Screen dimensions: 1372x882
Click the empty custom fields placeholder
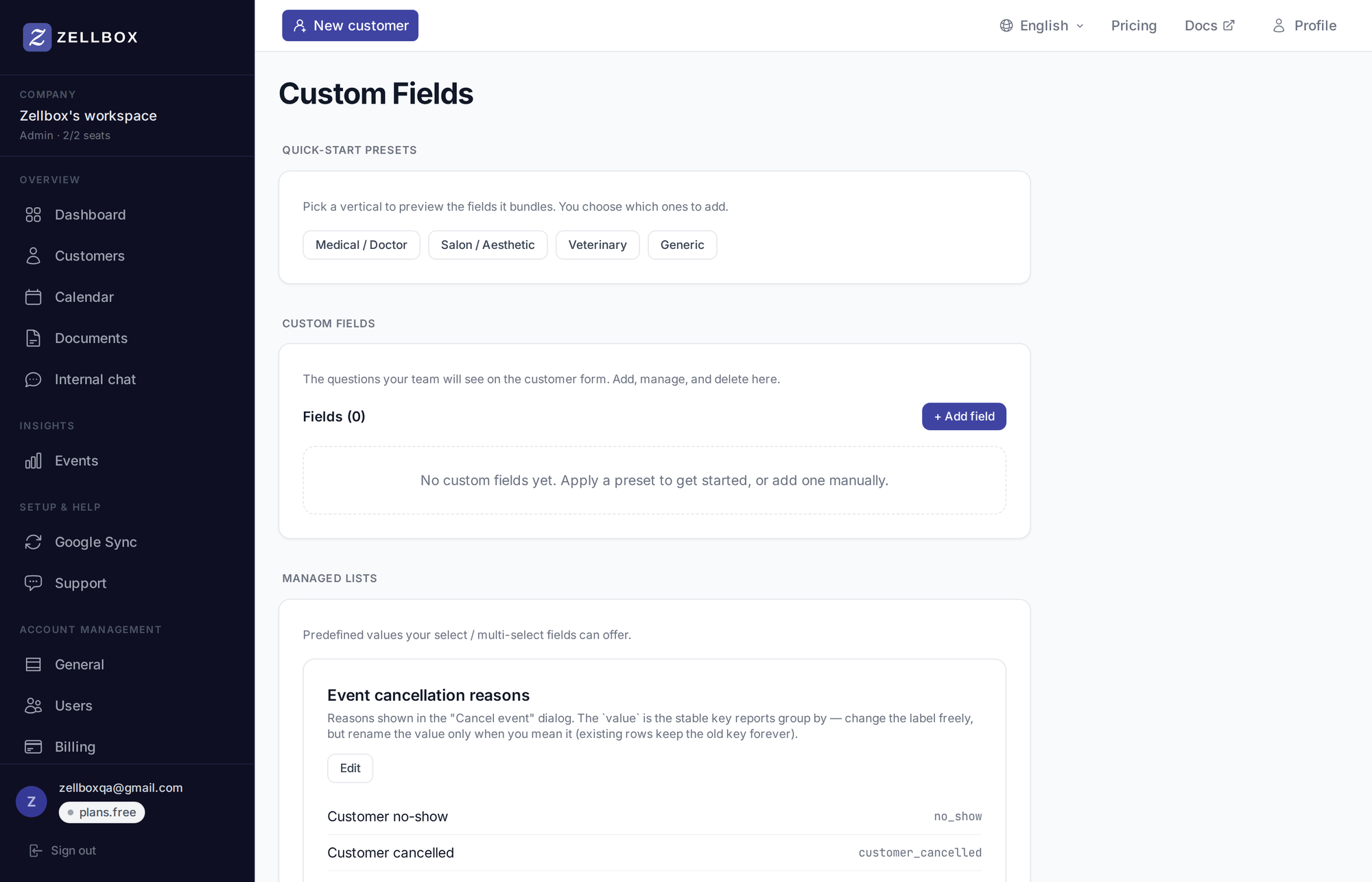click(654, 480)
